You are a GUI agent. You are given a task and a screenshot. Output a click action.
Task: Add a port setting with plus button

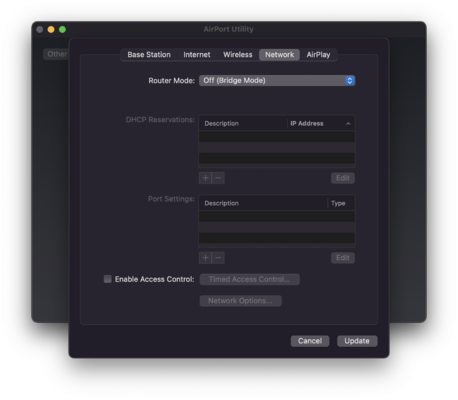coord(205,258)
